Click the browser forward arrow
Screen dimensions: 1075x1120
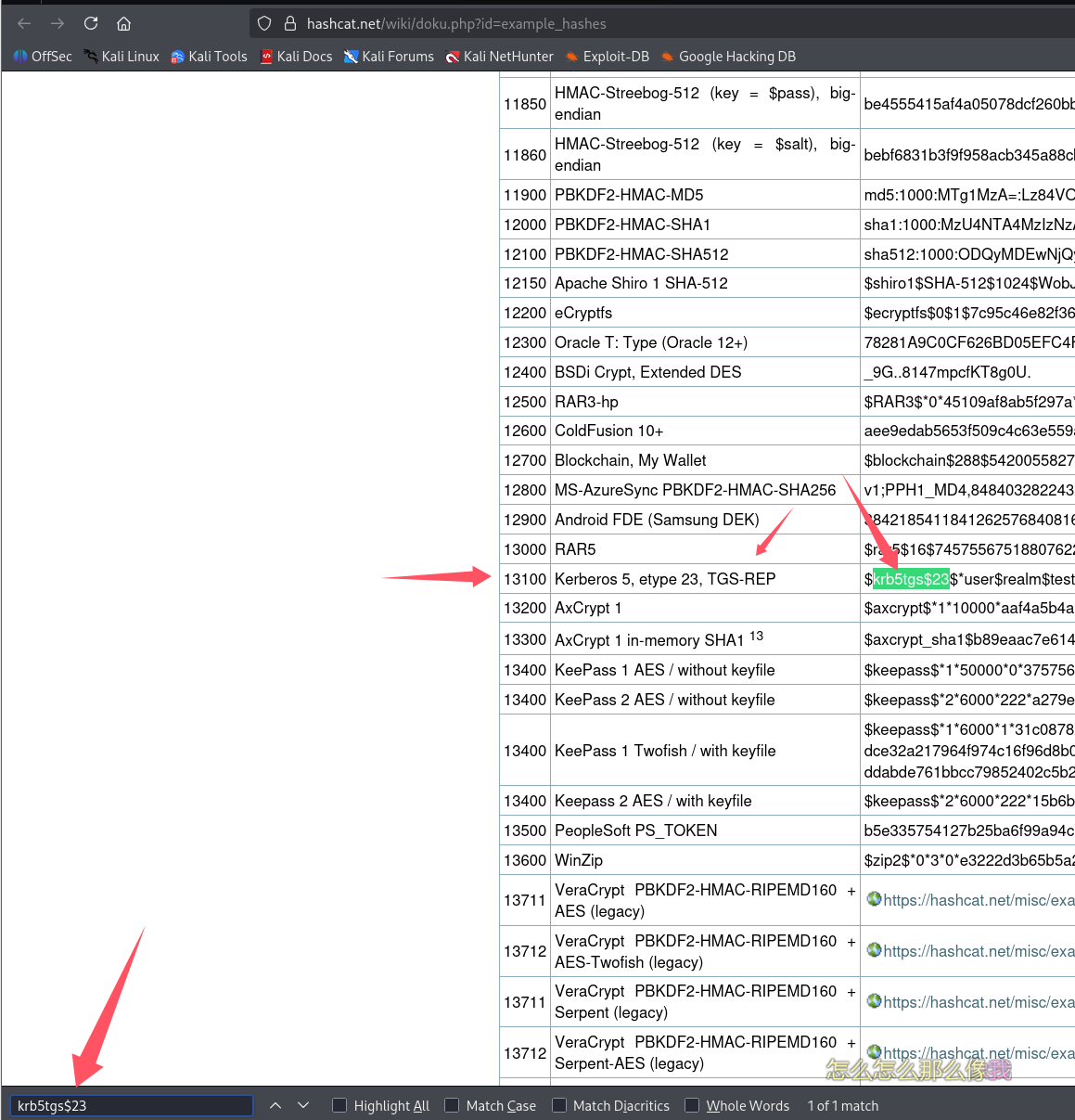click(58, 23)
